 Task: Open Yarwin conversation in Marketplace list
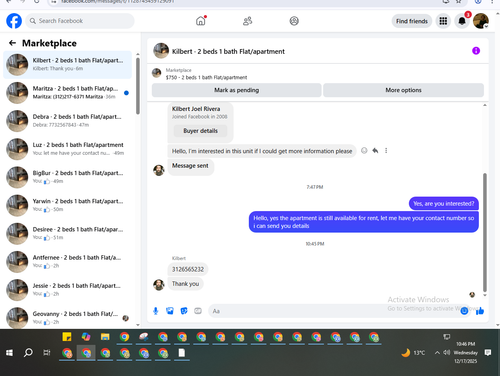tap(68, 205)
